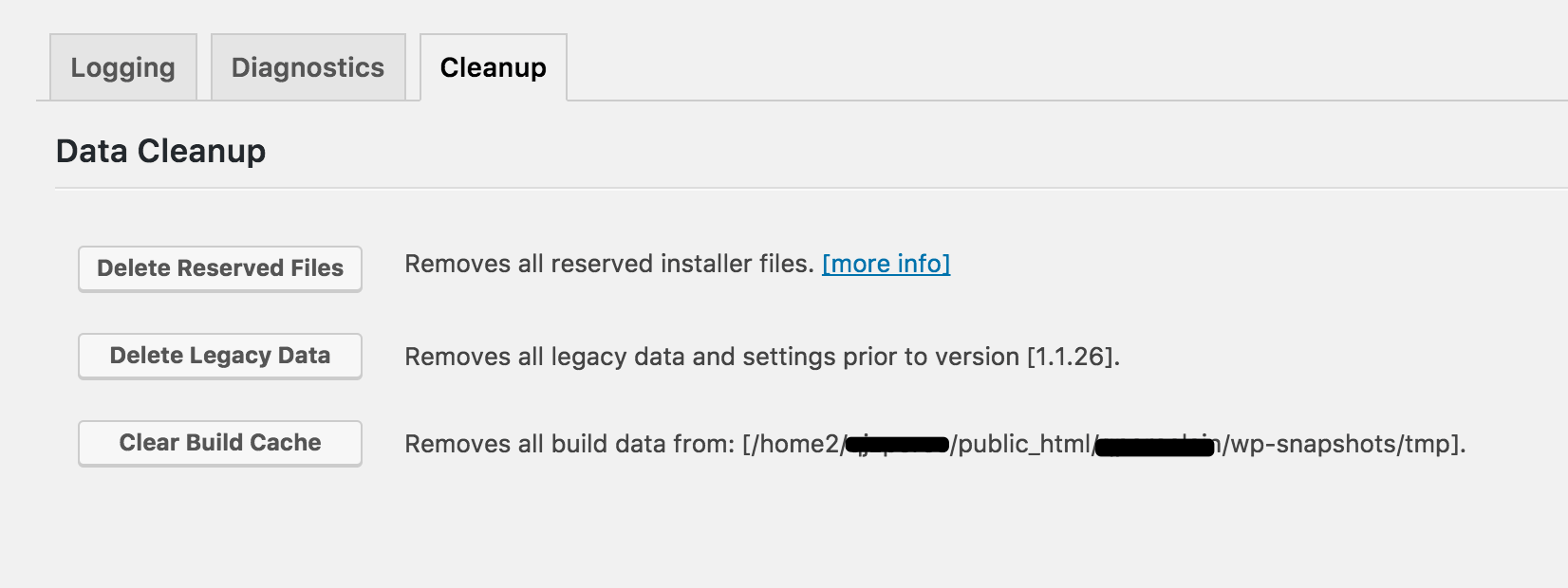Select the Cleanup tab
Image resolution: width=1568 pixels, height=588 pixels.
click(493, 67)
